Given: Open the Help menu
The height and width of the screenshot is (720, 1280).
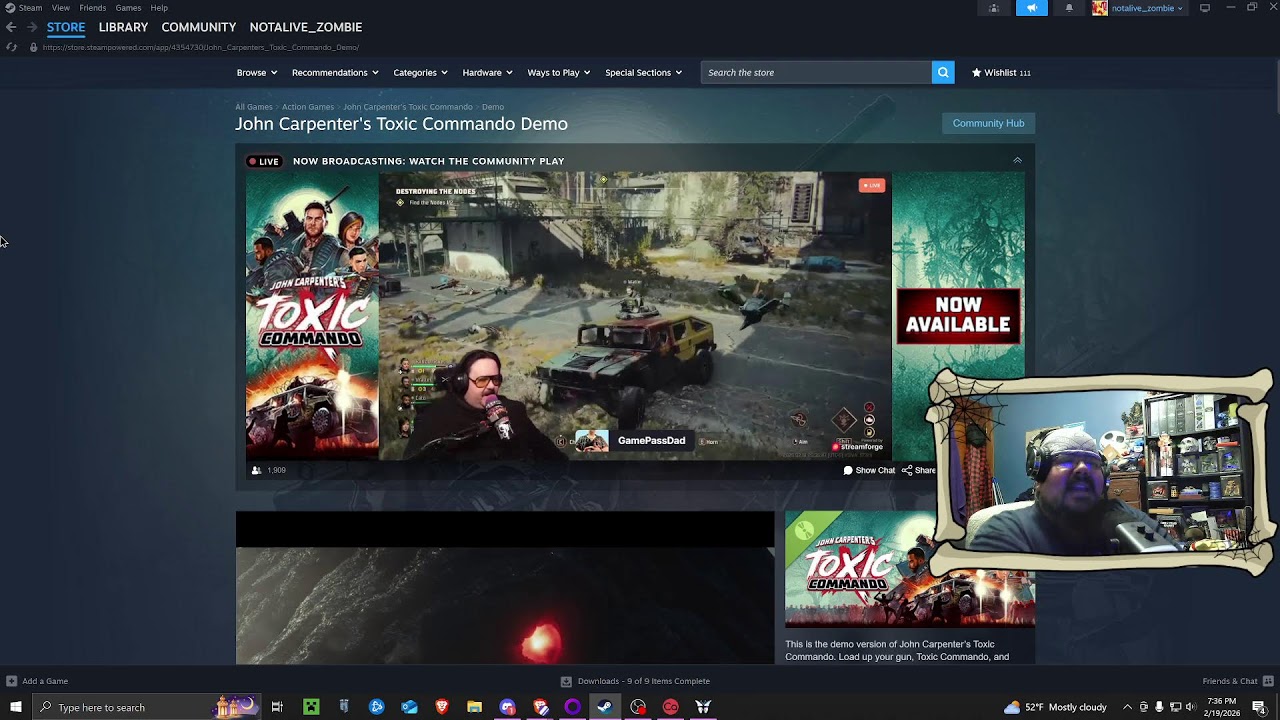Looking at the screenshot, I should [159, 8].
